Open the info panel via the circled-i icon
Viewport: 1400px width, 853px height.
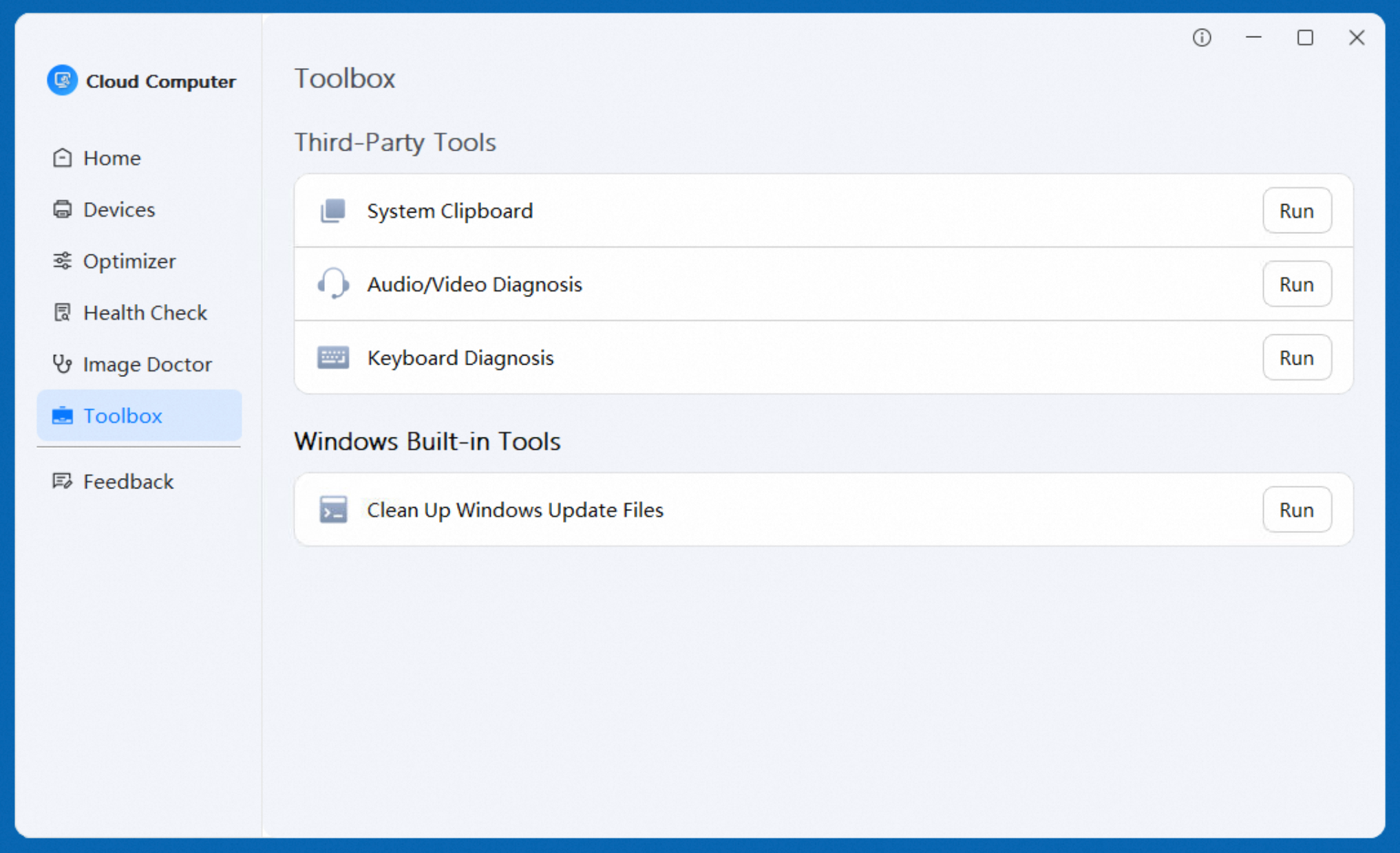click(x=1202, y=39)
